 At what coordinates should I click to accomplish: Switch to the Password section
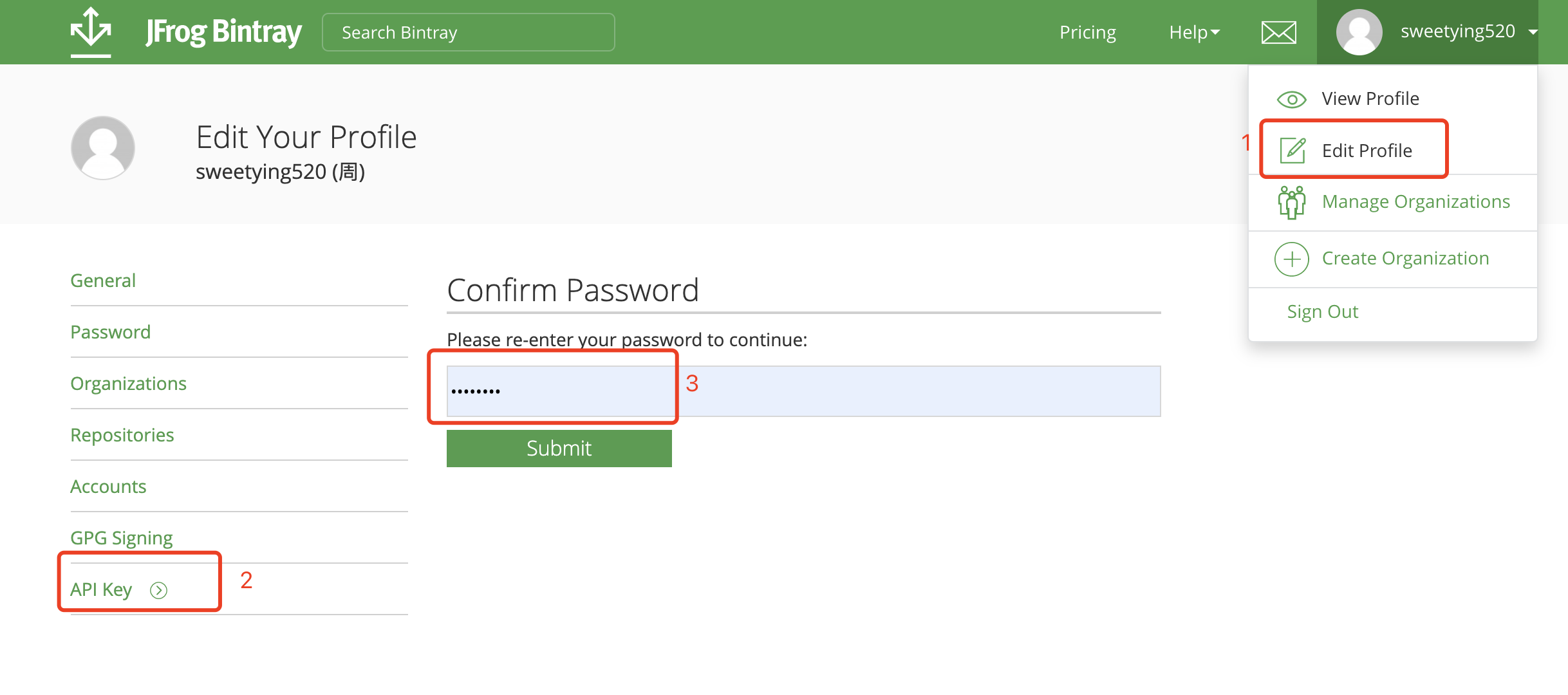click(110, 332)
